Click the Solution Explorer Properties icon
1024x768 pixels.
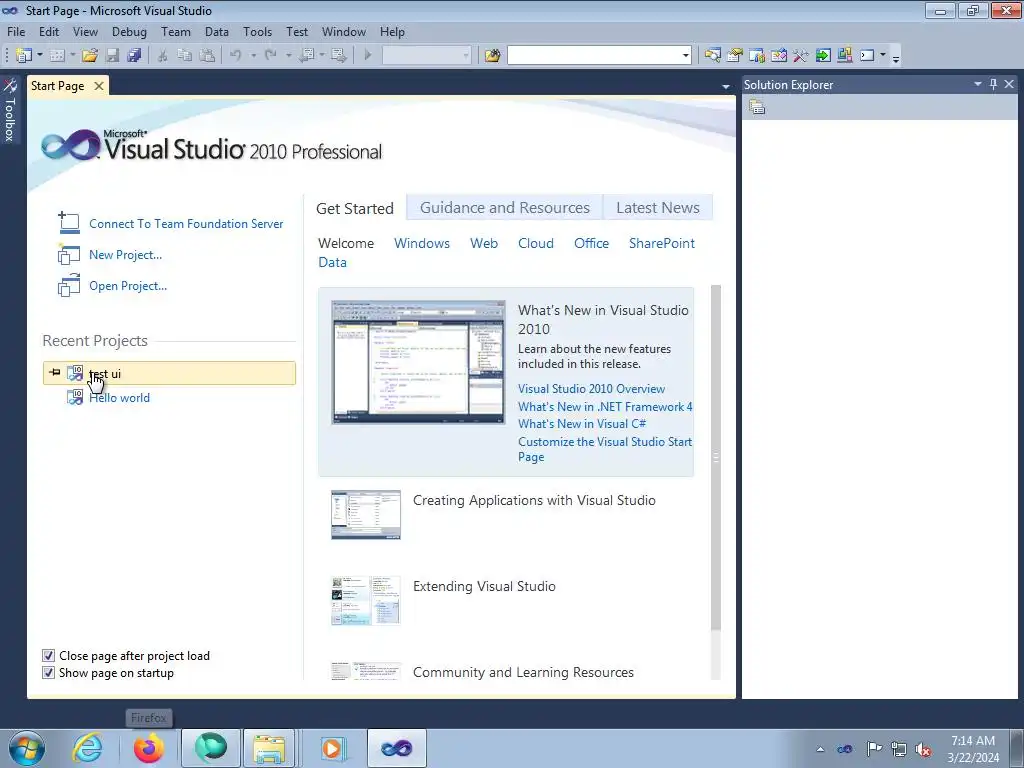coord(757,107)
